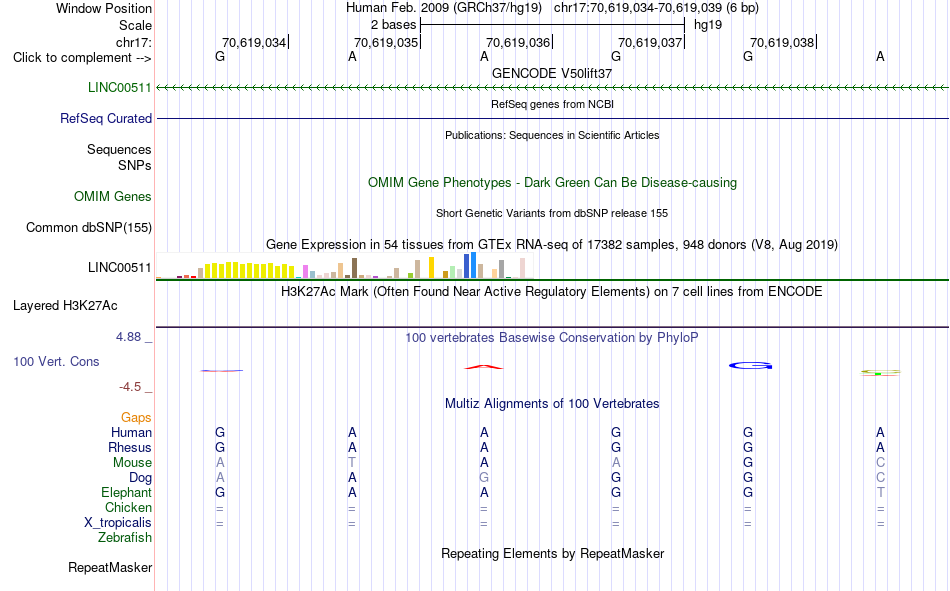This screenshot has height=591, width=950.
Task: Click the GTEx Gene Expression track title
Action: click(x=552, y=244)
